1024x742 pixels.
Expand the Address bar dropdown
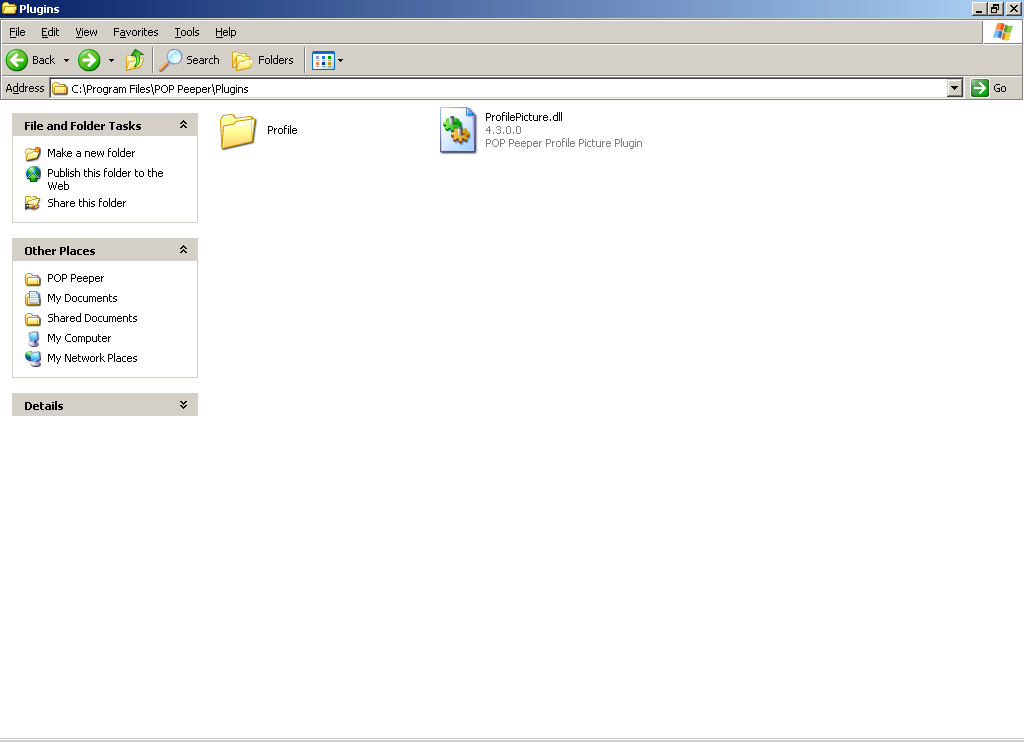(x=955, y=88)
